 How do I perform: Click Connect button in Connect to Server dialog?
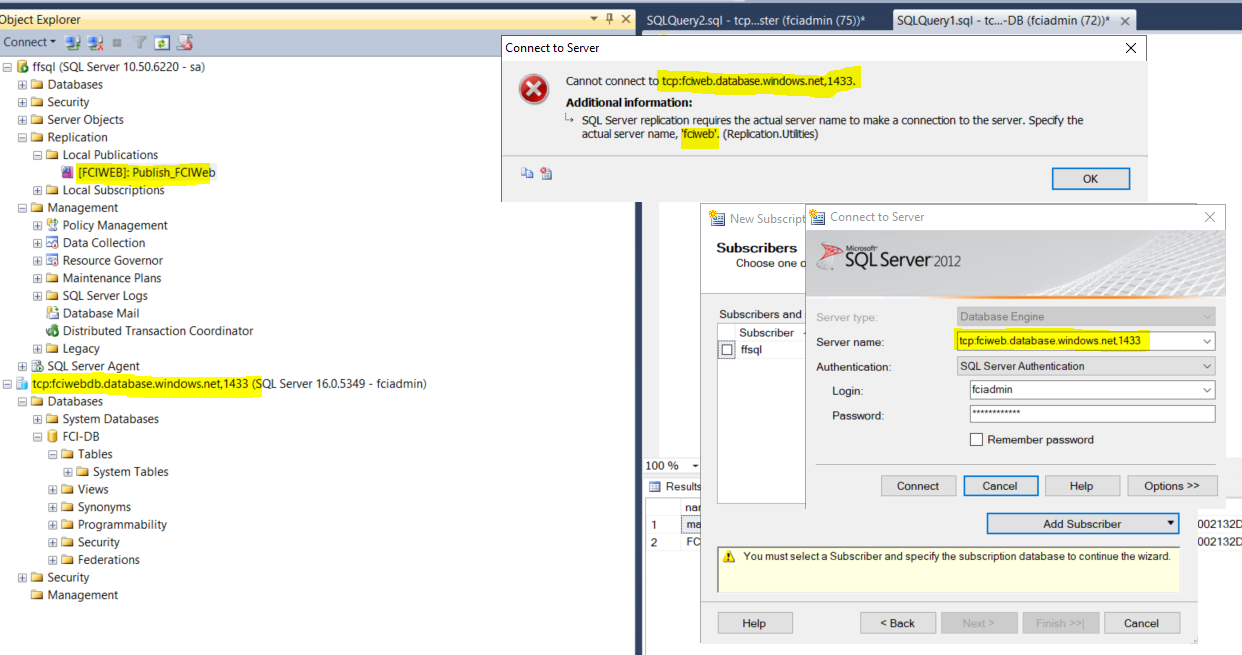[918, 486]
